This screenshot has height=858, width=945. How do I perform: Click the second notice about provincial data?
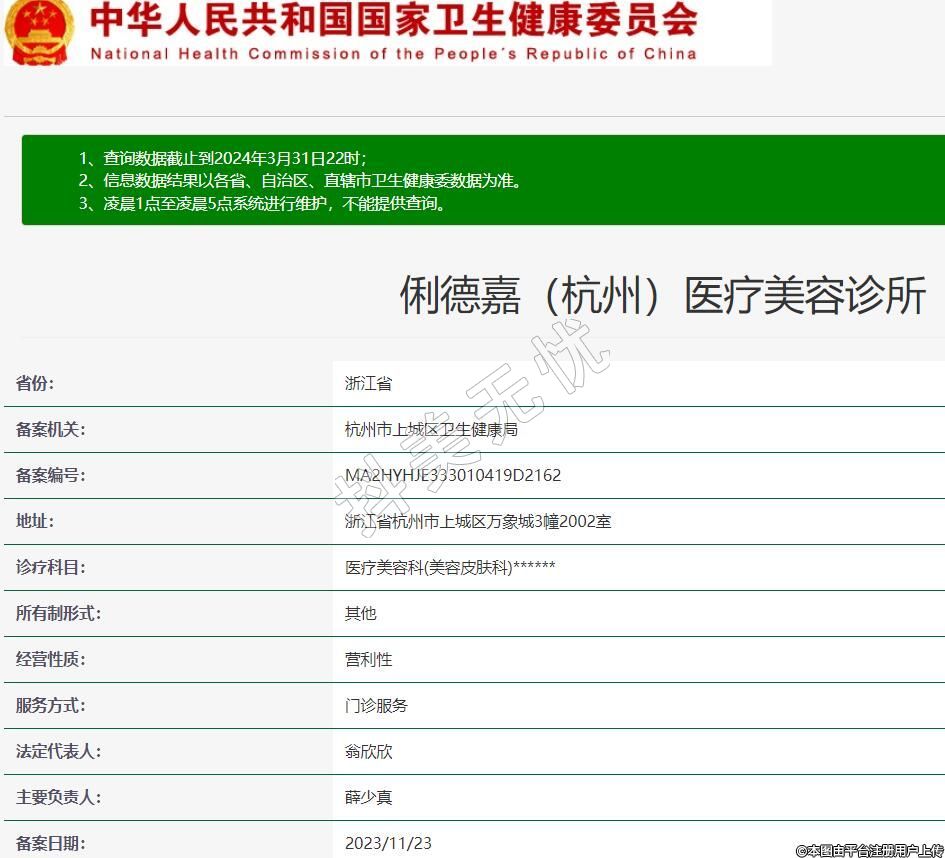tap(300, 181)
